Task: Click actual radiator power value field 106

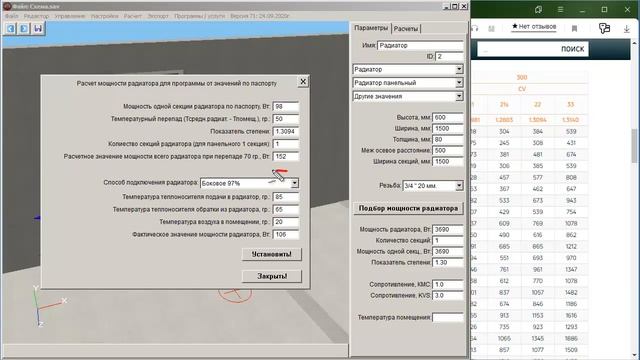Action: click(x=285, y=235)
